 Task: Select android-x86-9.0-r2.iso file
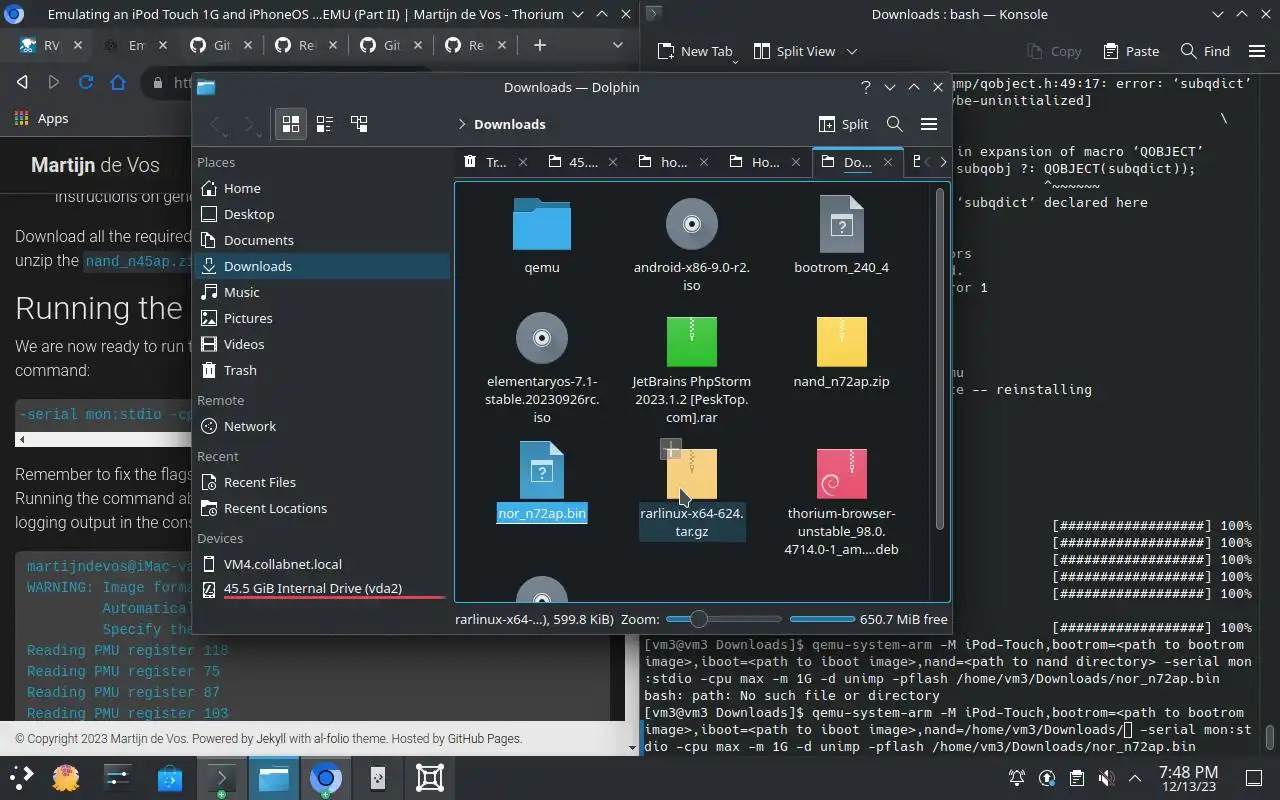pos(692,245)
